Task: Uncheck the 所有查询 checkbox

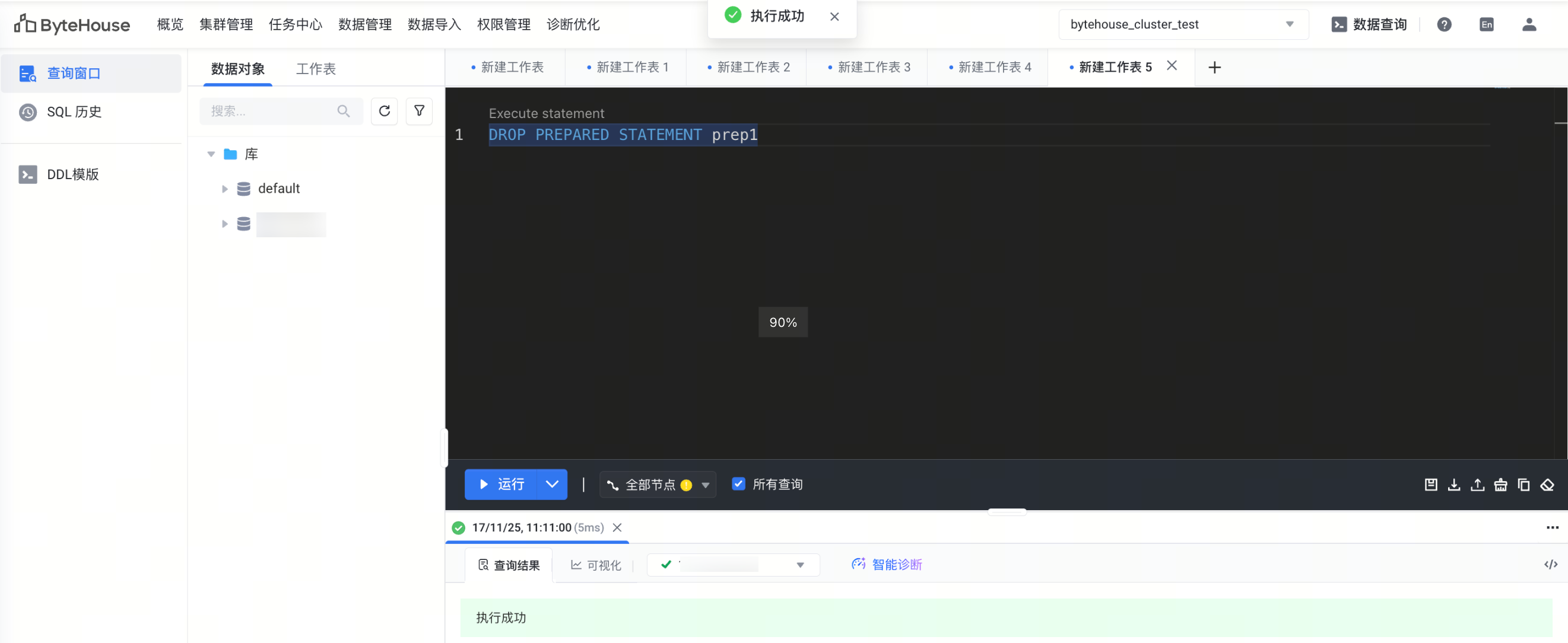Action: click(738, 484)
